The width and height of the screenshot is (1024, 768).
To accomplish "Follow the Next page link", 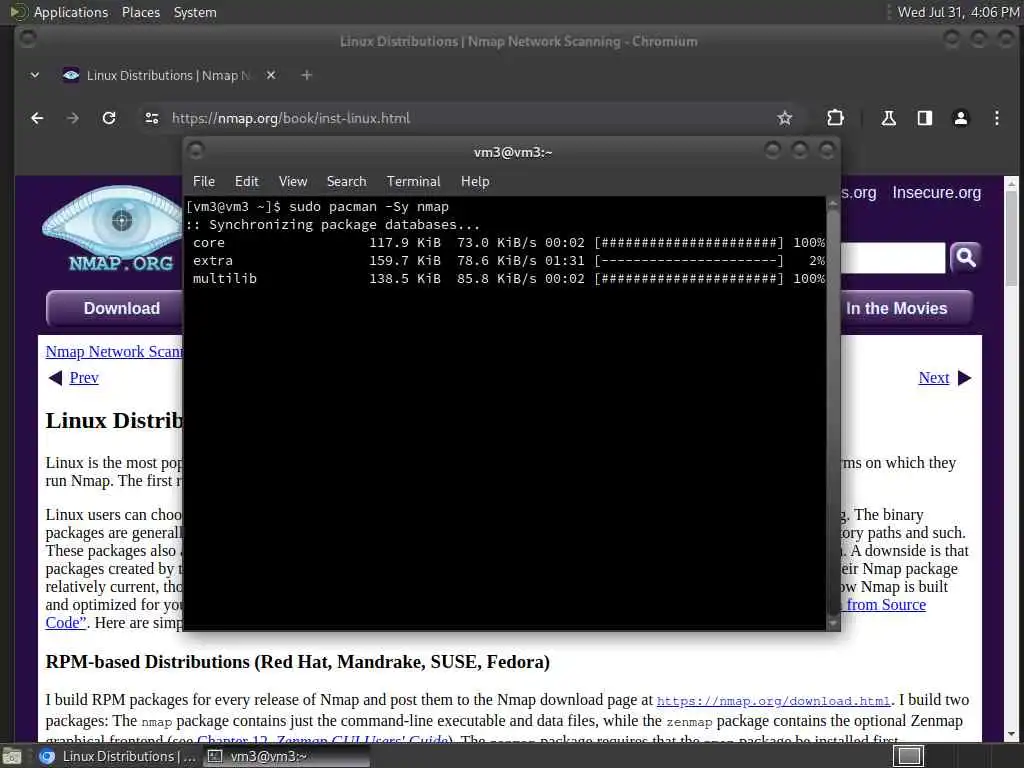I will coord(934,378).
